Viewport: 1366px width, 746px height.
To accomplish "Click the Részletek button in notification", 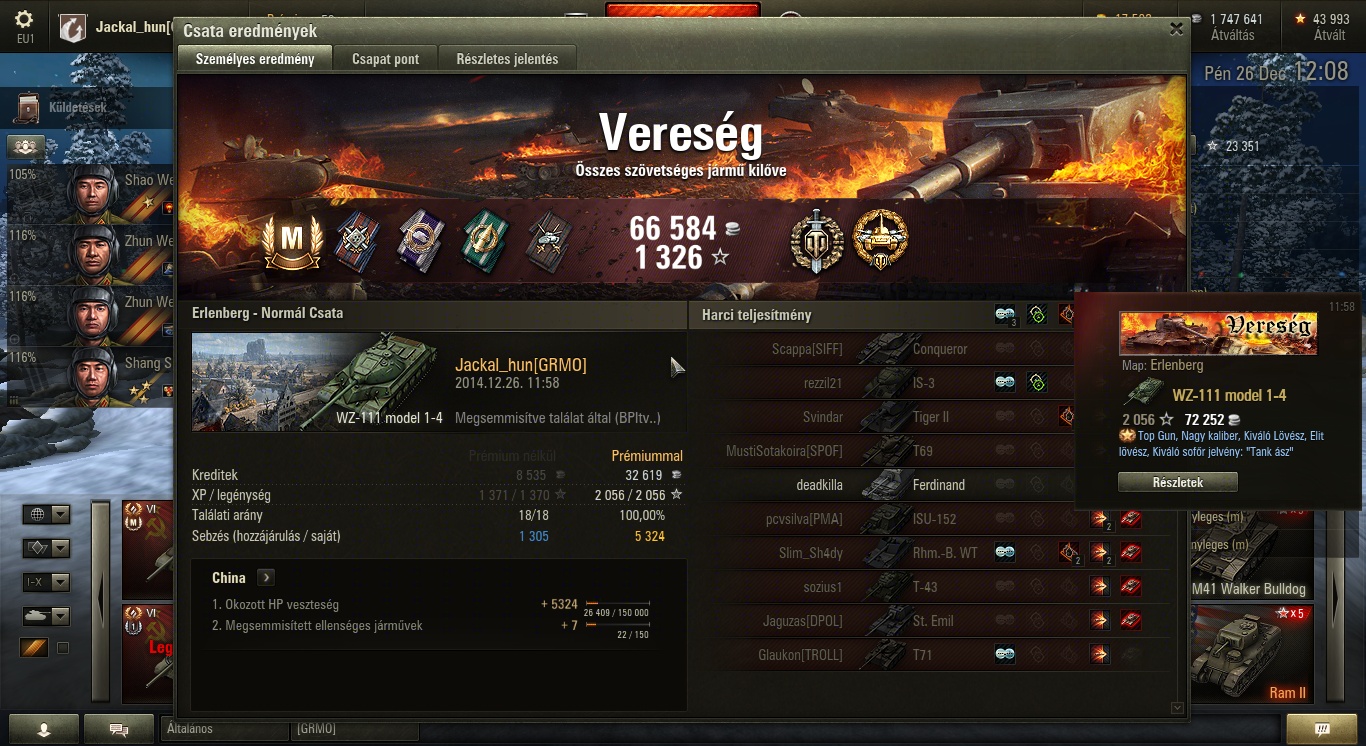I will (1177, 482).
